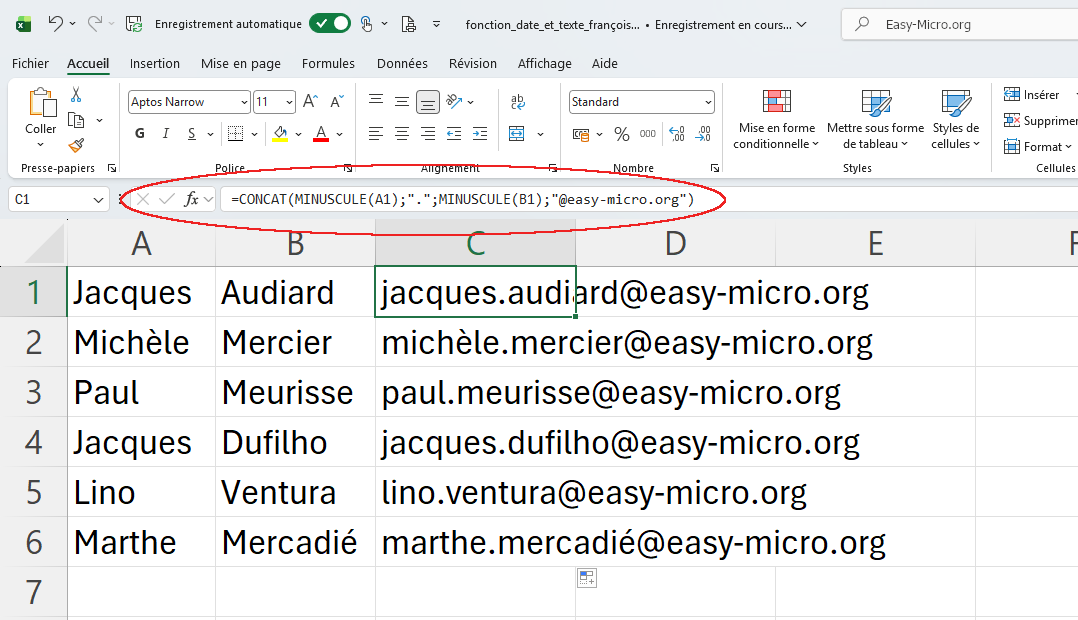Select the Format Painter brush icon
This screenshot has width=1078, height=620.
[76, 146]
